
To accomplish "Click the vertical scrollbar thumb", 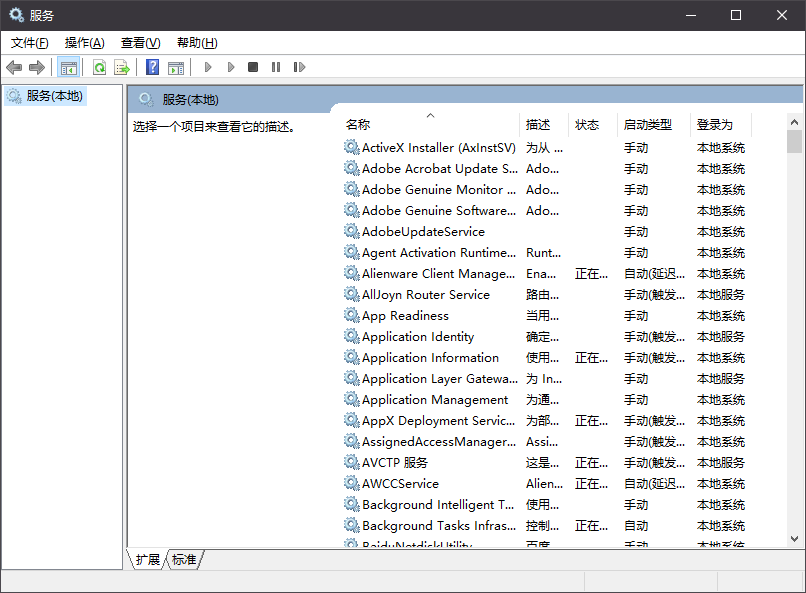I will click(x=794, y=142).
